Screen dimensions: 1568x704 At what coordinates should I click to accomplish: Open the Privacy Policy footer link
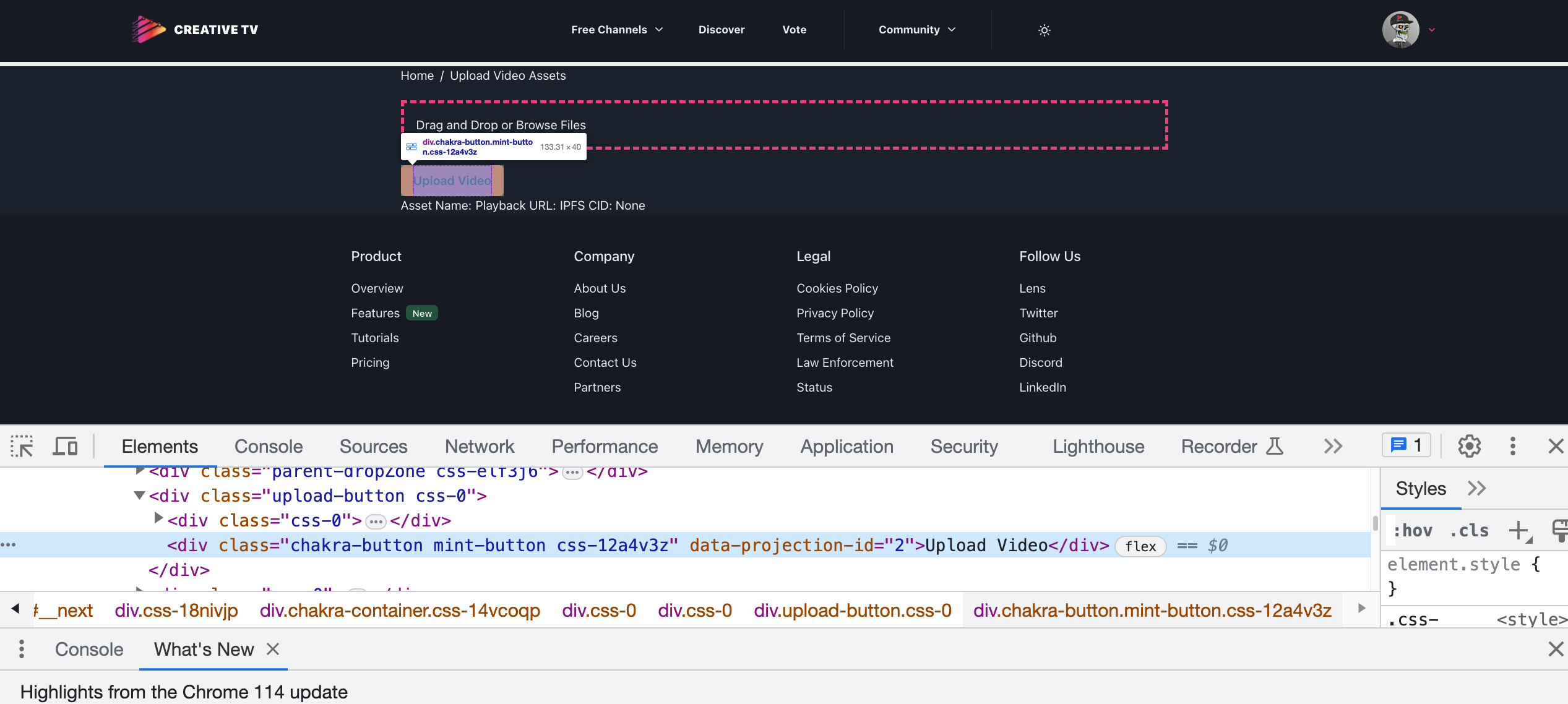835,313
